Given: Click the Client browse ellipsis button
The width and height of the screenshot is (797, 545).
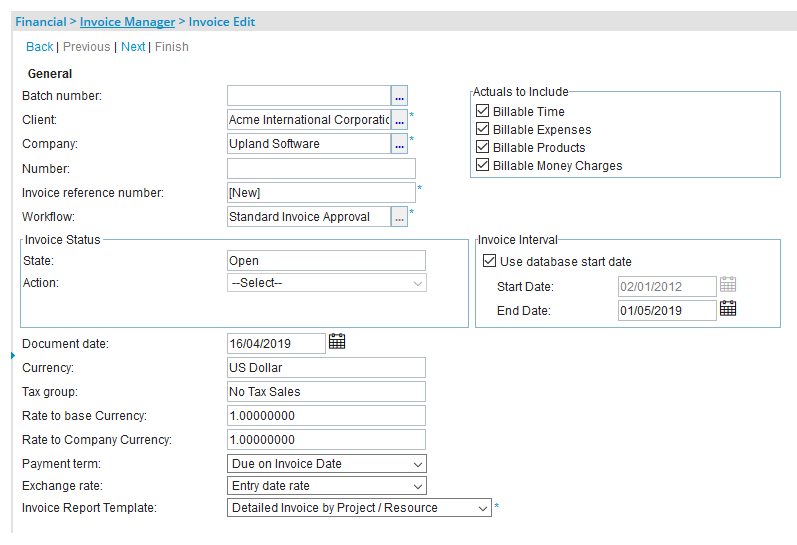Looking at the screenshot, I should coord(399,120).
